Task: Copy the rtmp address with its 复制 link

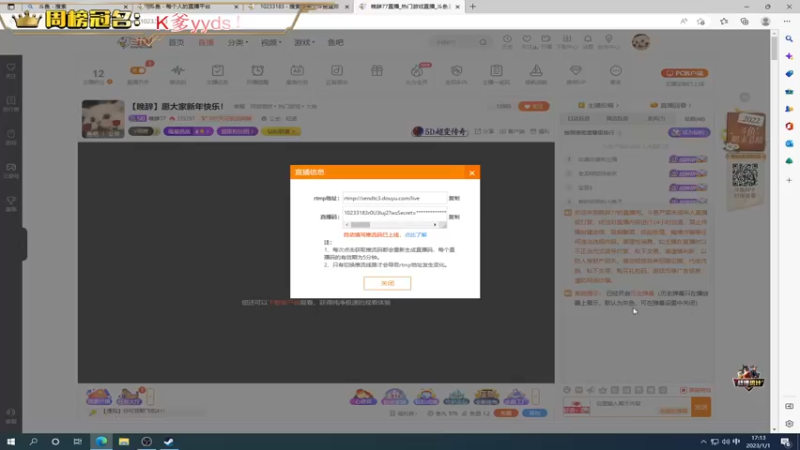Action: coord(454,198)
